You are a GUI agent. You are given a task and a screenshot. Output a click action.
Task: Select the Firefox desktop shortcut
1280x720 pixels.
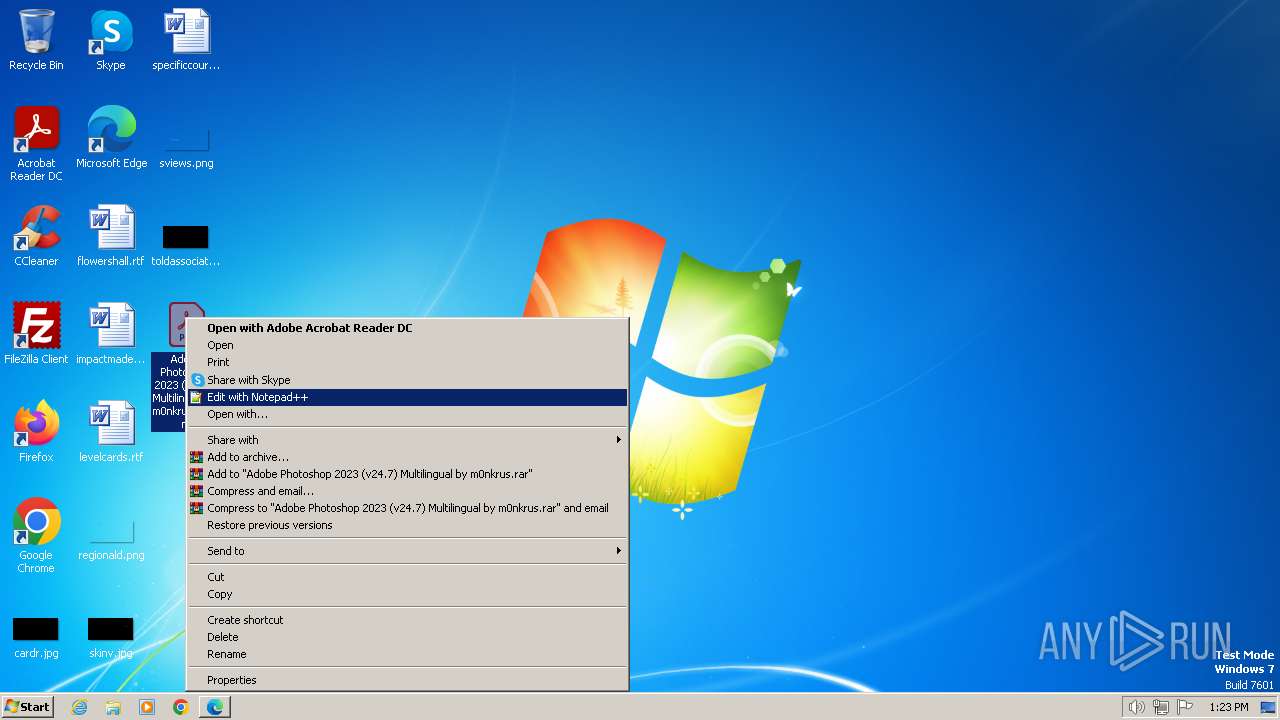[36, 432]
